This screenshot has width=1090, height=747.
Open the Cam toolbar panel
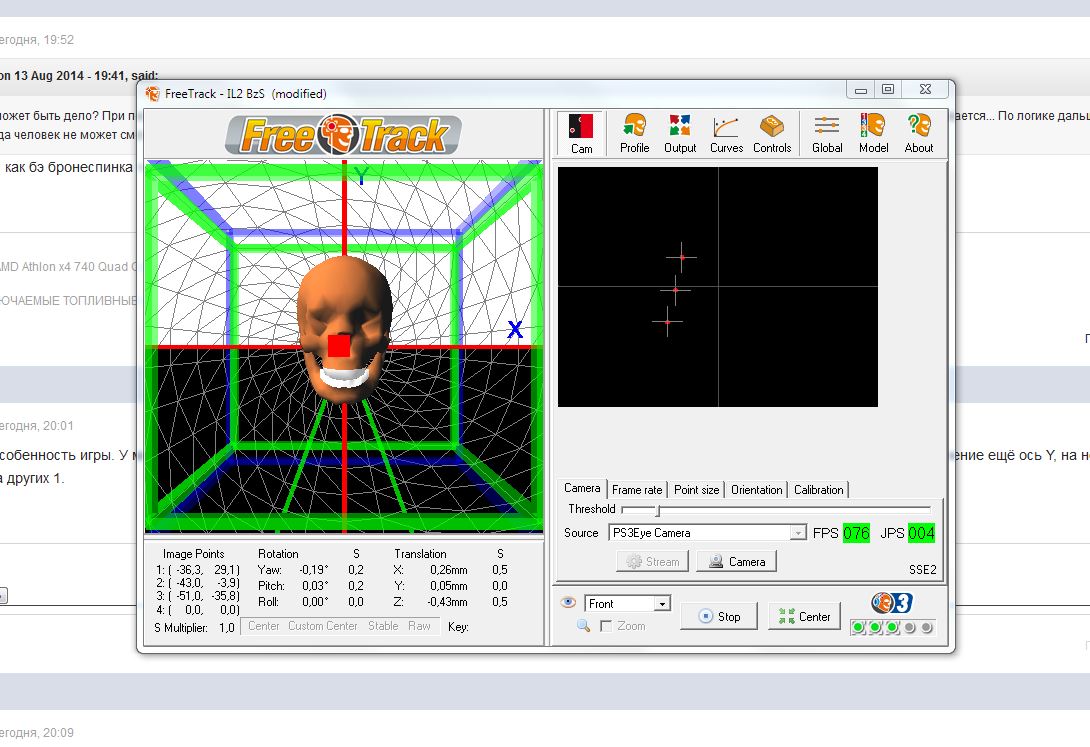581,133
